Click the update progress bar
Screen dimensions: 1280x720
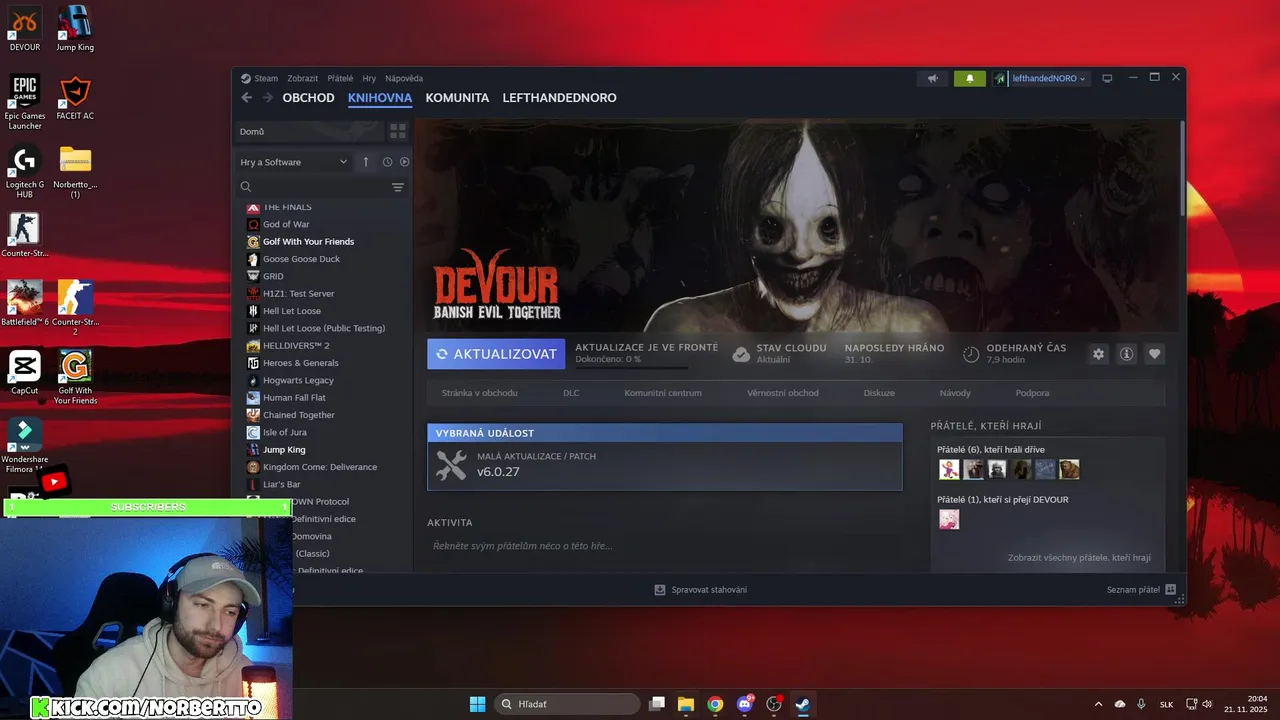pyautogui.click(x=631, y=367)
